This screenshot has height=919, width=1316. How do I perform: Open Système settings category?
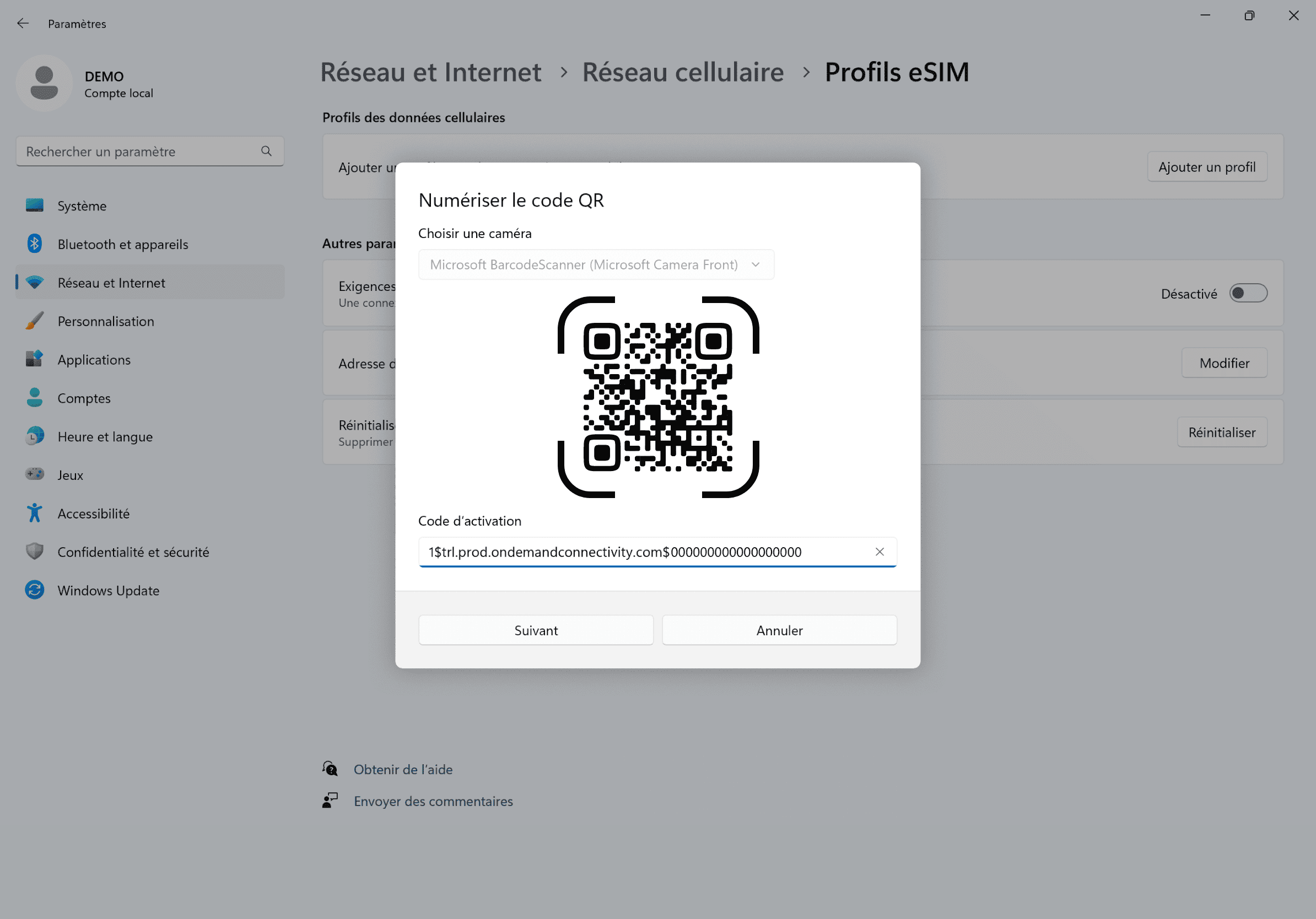(150, 206)
